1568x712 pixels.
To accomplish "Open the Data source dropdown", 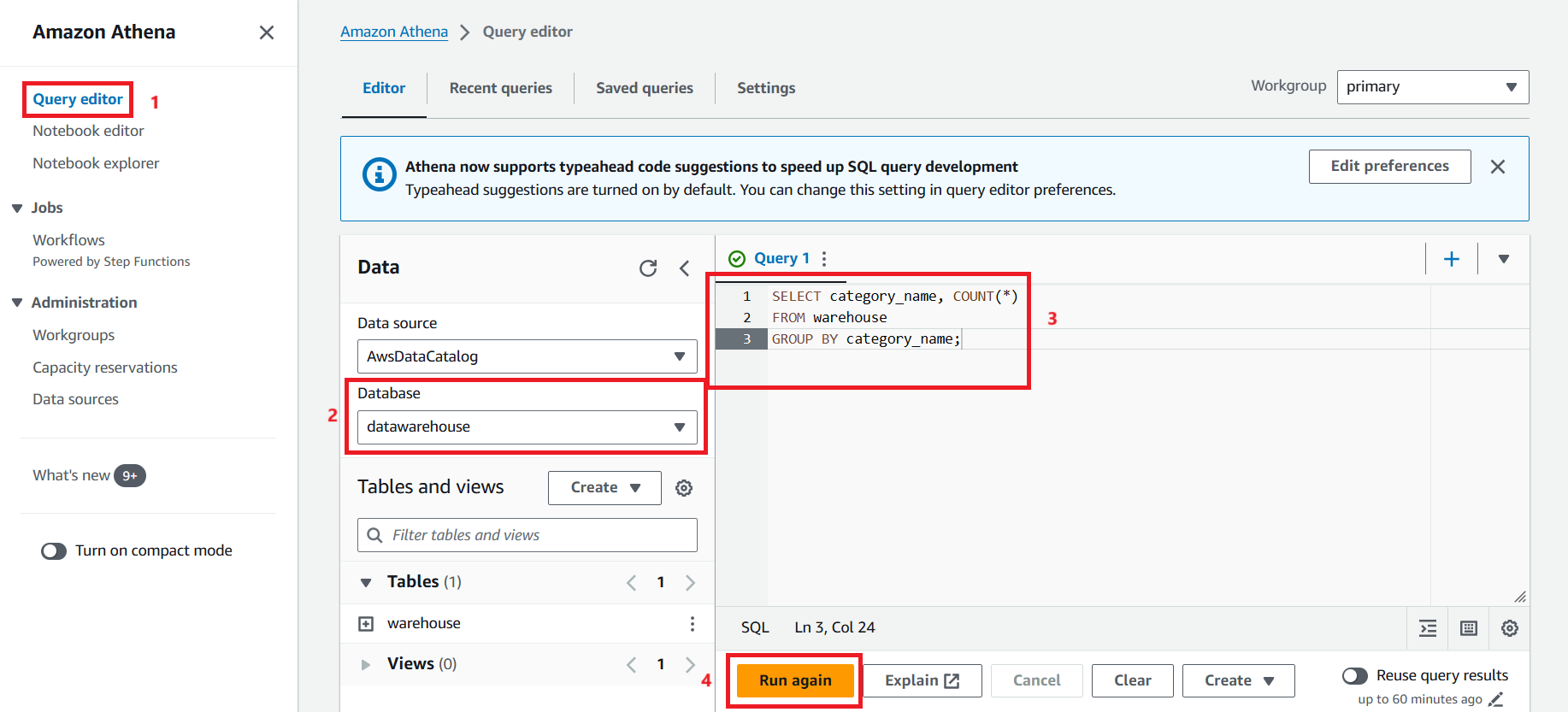I will pos(528,356).
